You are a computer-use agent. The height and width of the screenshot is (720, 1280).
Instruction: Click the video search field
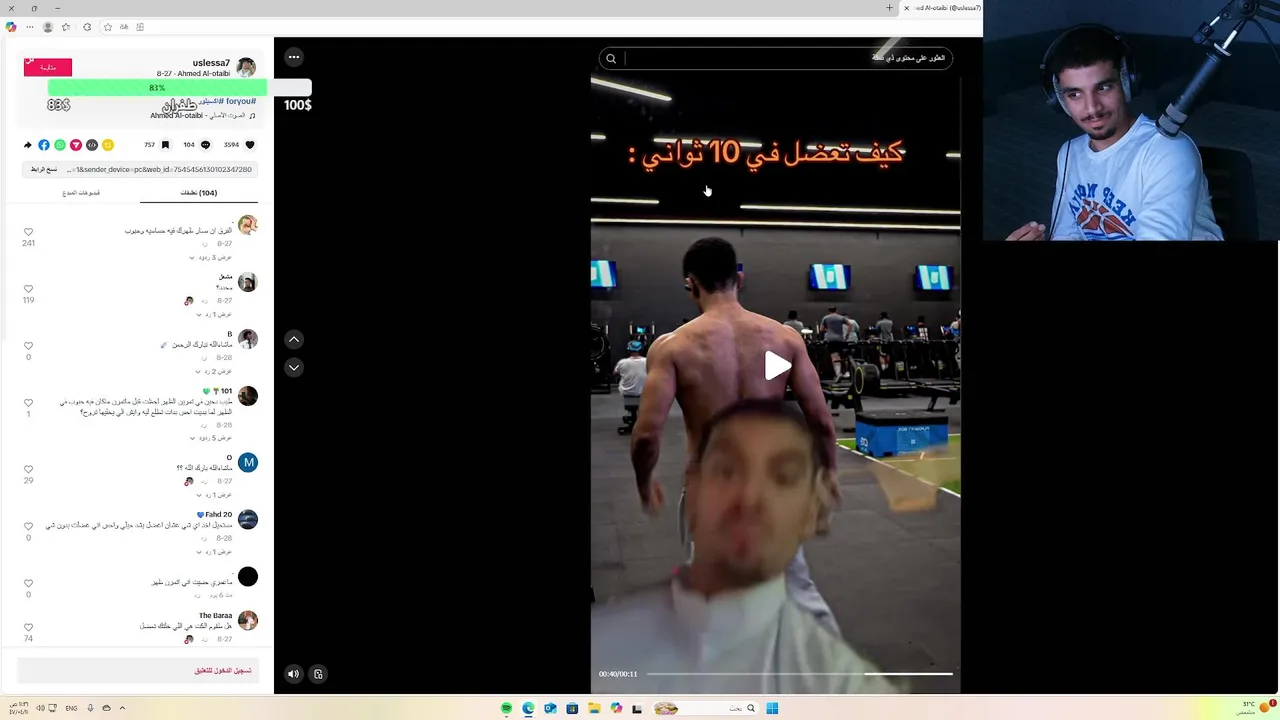pos(776,58)
